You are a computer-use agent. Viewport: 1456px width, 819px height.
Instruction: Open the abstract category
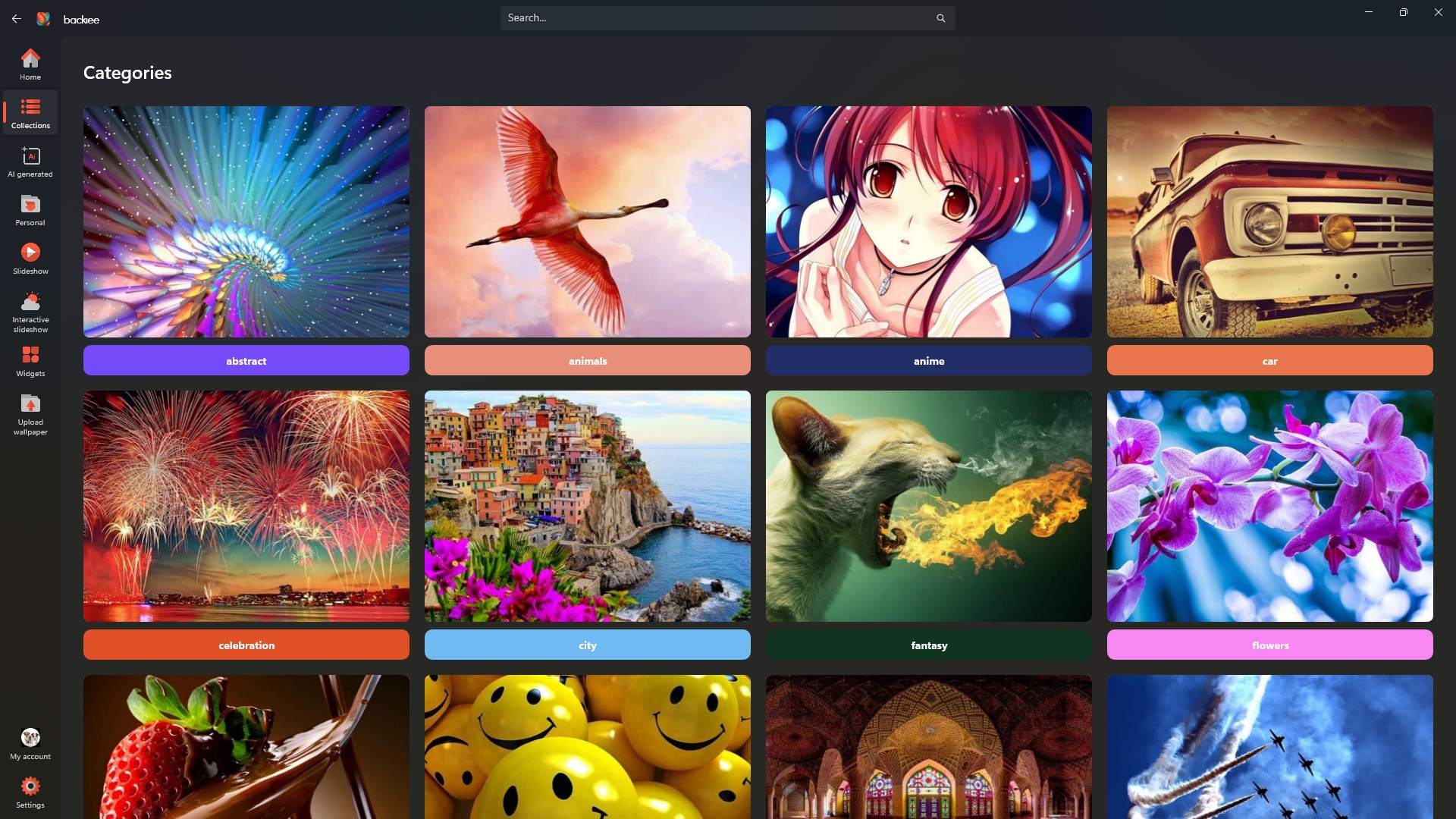point(246,360)
